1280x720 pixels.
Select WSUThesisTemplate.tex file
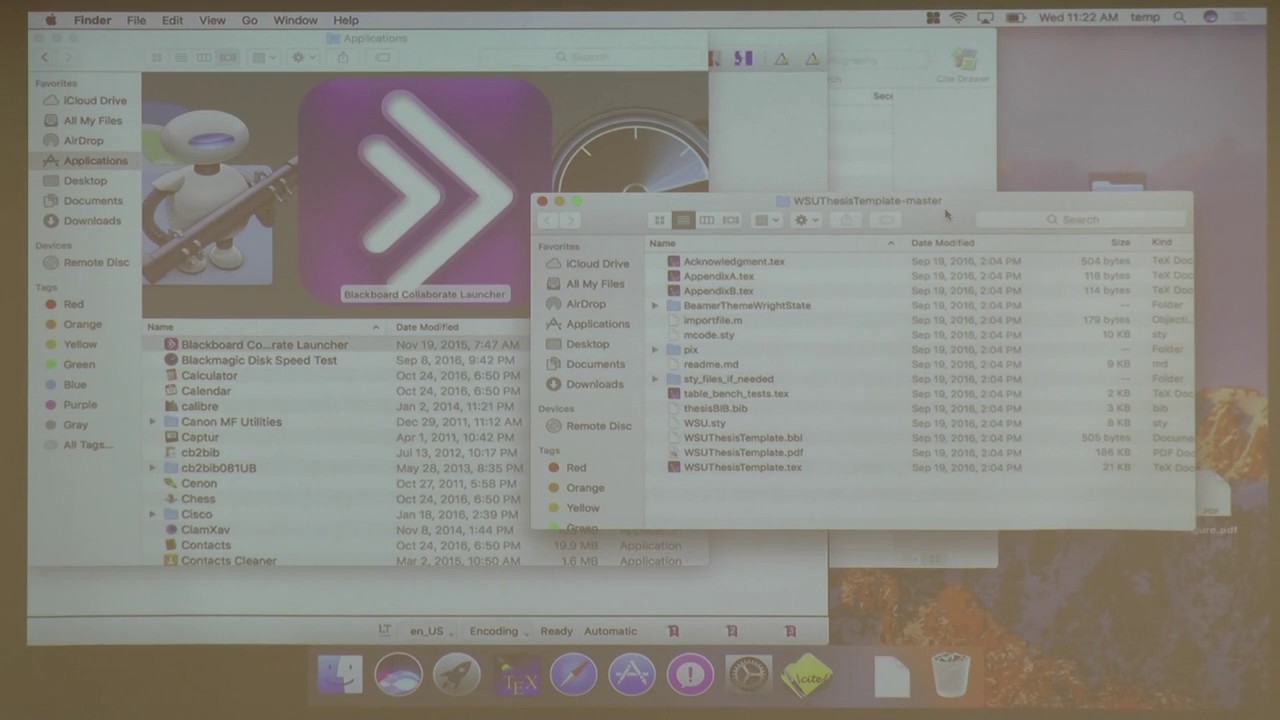coord(742,467)
